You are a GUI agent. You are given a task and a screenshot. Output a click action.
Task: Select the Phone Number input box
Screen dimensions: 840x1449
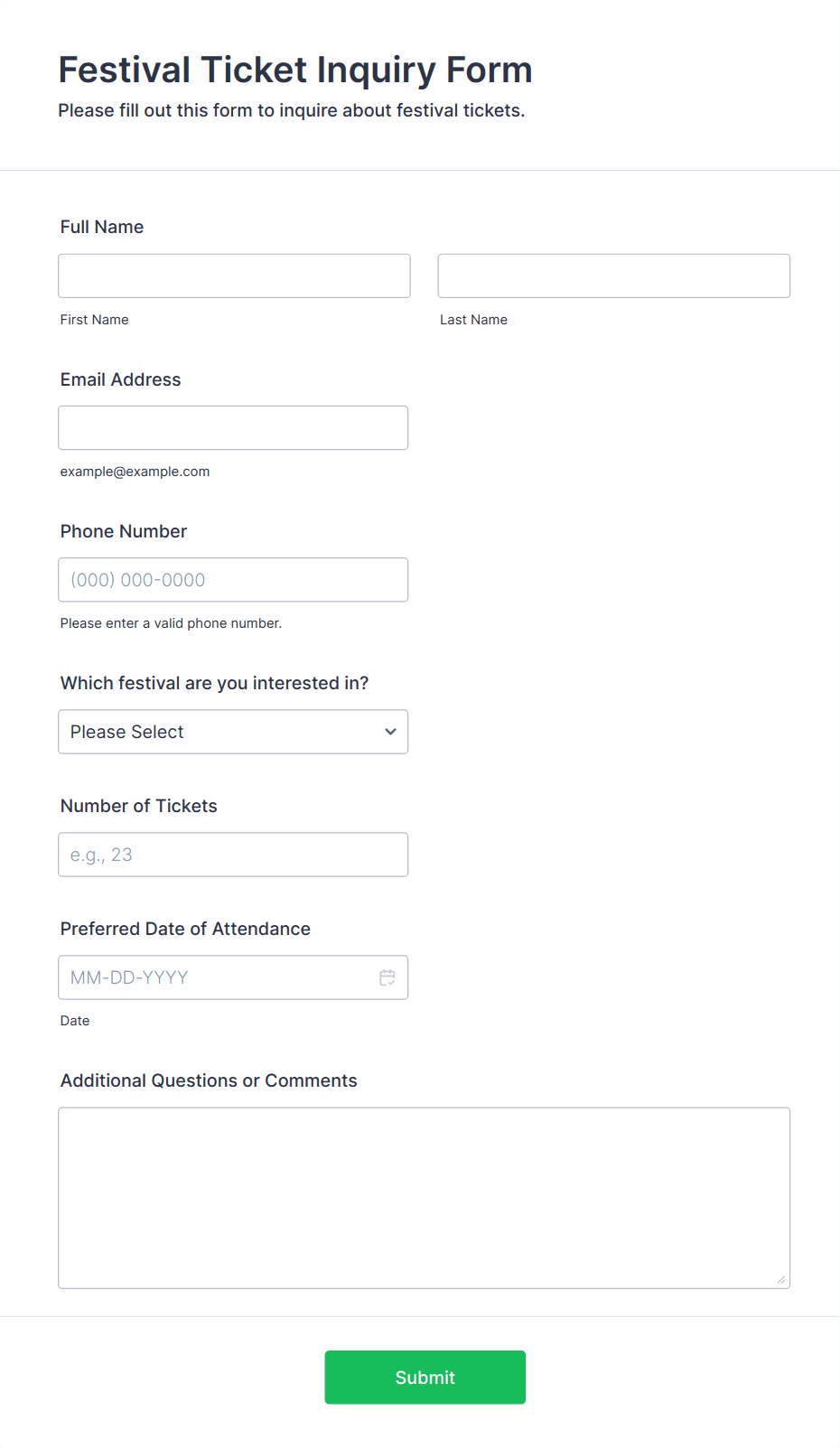[233, 580]
